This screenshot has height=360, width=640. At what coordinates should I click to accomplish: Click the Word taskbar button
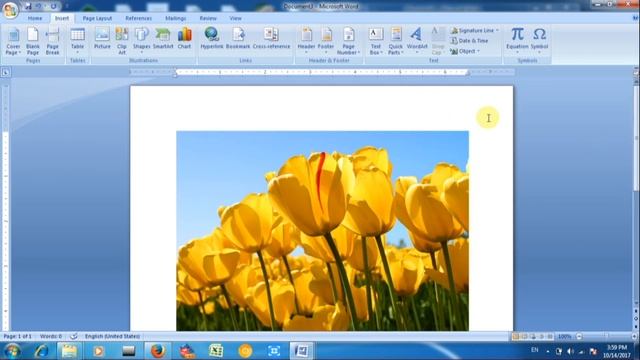302,351
